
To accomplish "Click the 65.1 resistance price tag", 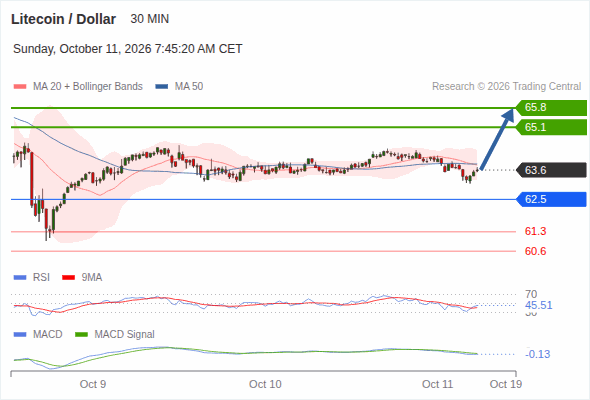I will tap(551, 127).
